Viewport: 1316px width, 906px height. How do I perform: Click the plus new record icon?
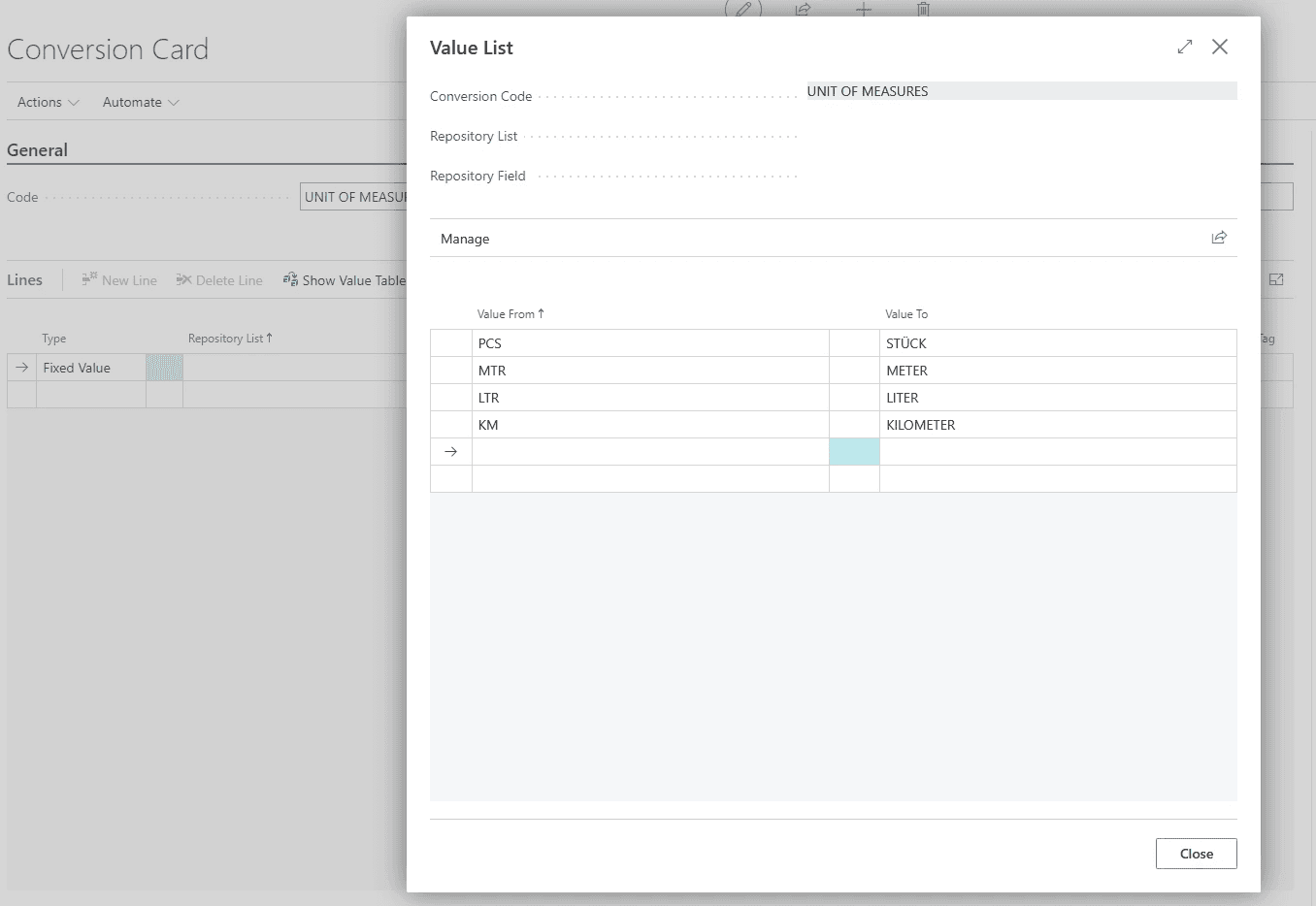tap(864, 10)
